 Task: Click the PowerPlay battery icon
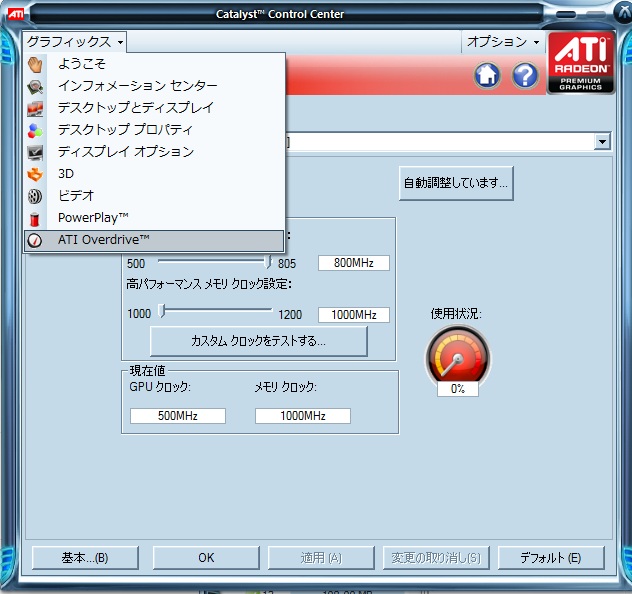pos(35,219)
